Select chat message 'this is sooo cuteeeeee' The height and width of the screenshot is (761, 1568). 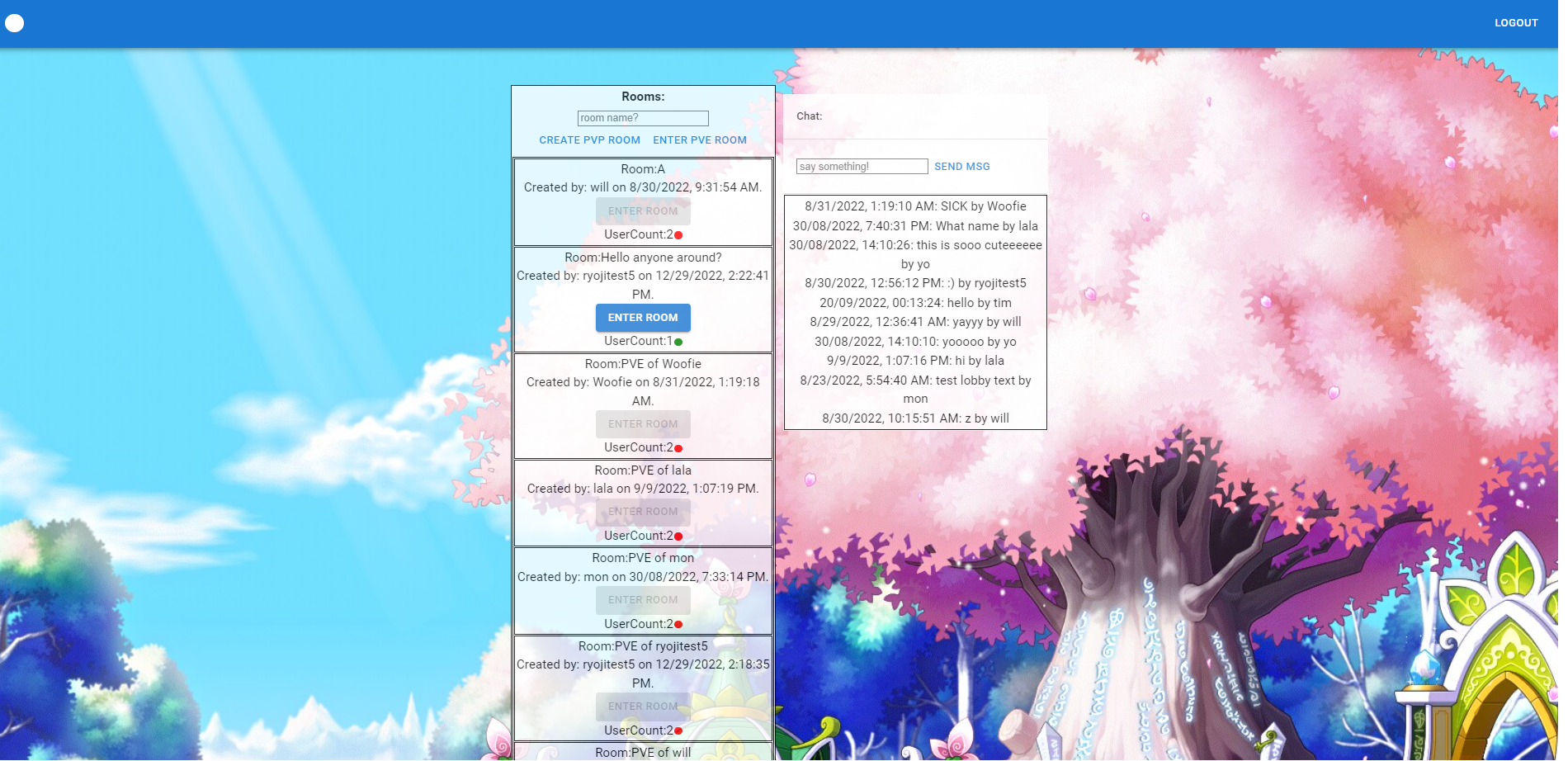915,254
